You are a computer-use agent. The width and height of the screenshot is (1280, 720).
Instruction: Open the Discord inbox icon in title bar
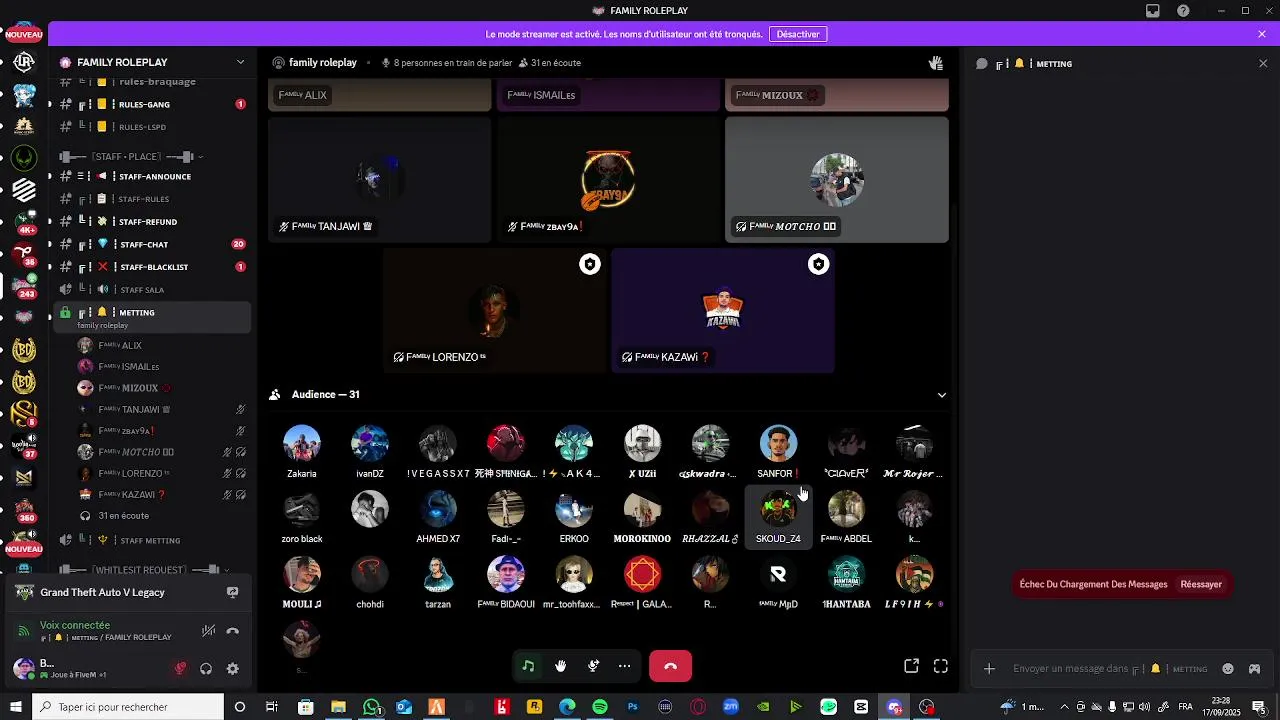tap(1153, 11)
